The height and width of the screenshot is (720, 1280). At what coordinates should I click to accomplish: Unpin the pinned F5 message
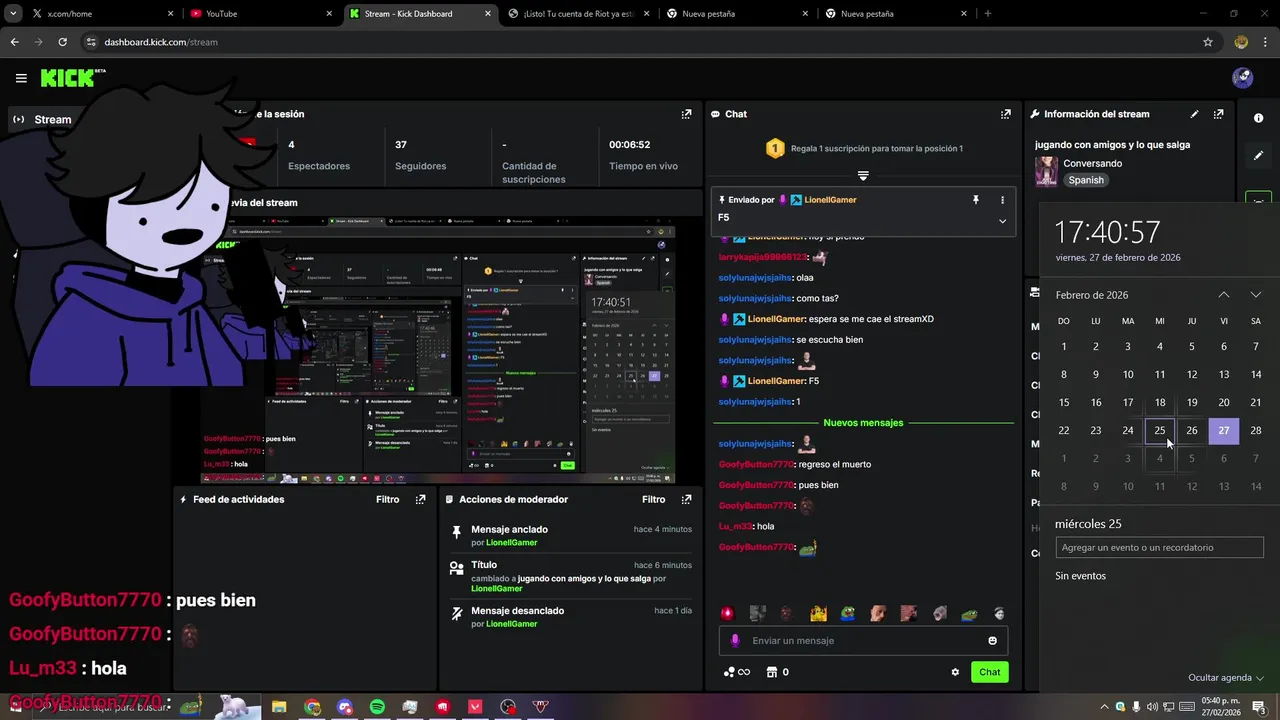pos(976,200)
